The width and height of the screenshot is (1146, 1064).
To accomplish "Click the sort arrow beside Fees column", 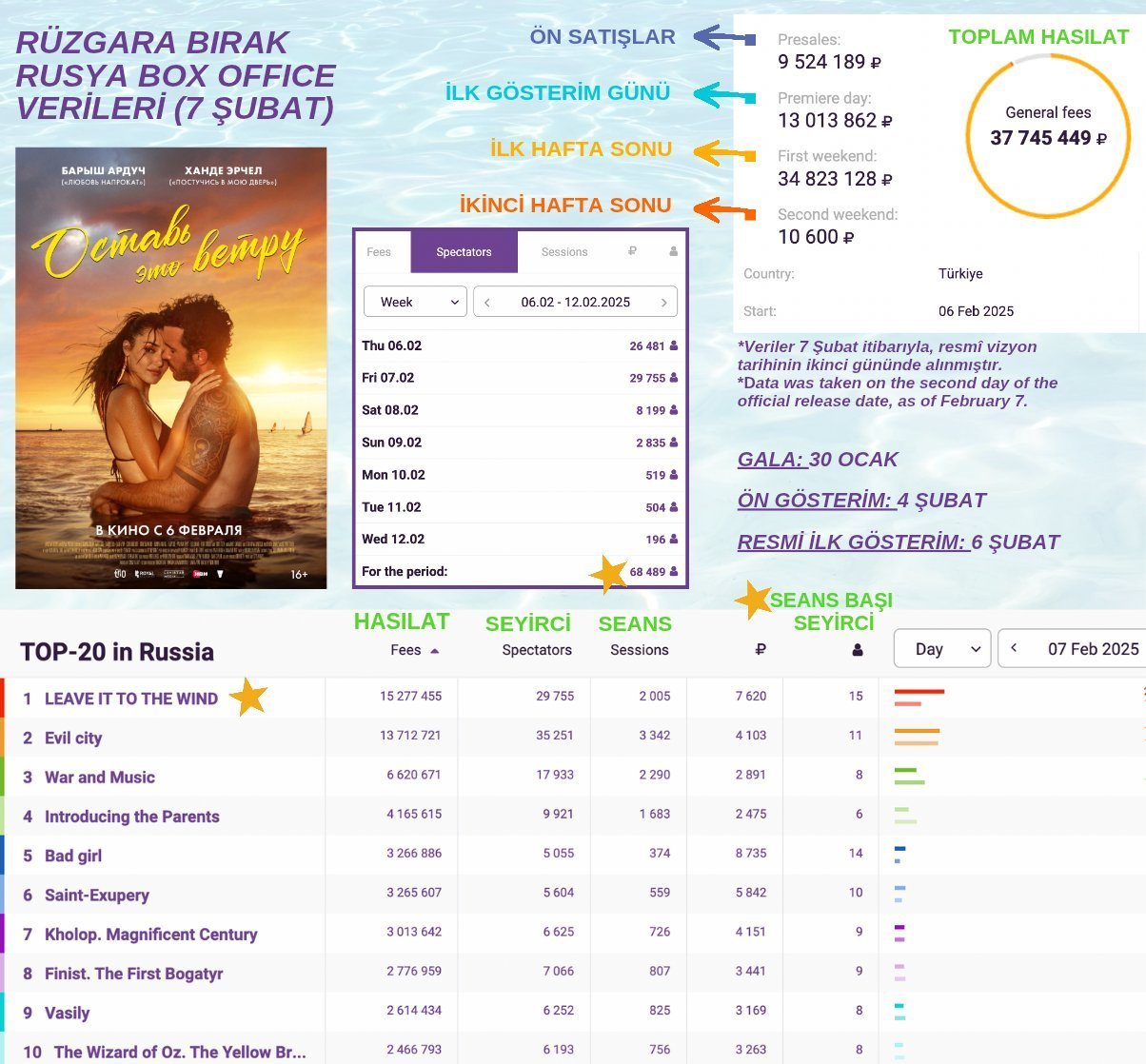I will tap(435, 651).
